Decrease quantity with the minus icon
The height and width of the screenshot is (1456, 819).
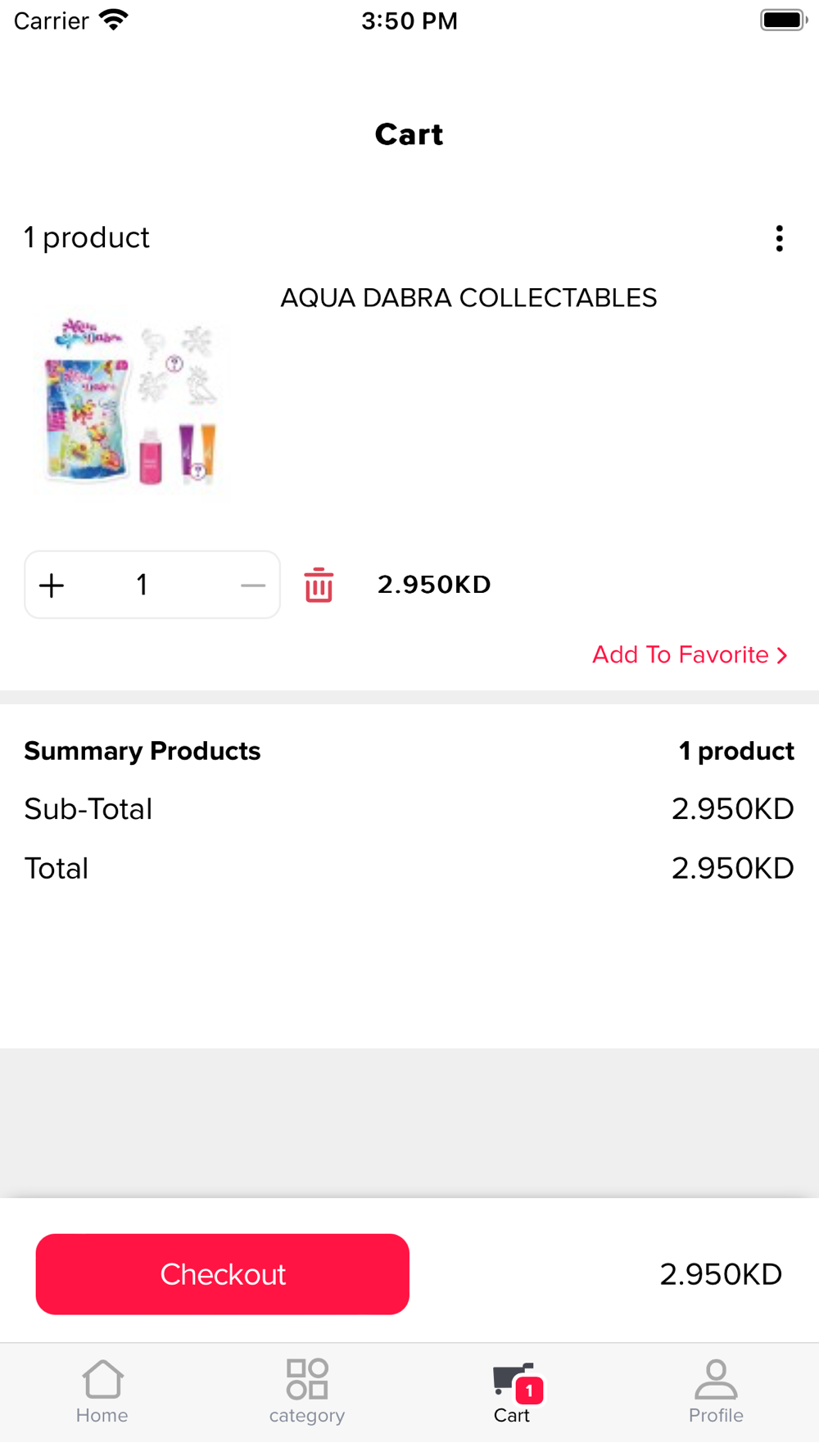[253, 586]
